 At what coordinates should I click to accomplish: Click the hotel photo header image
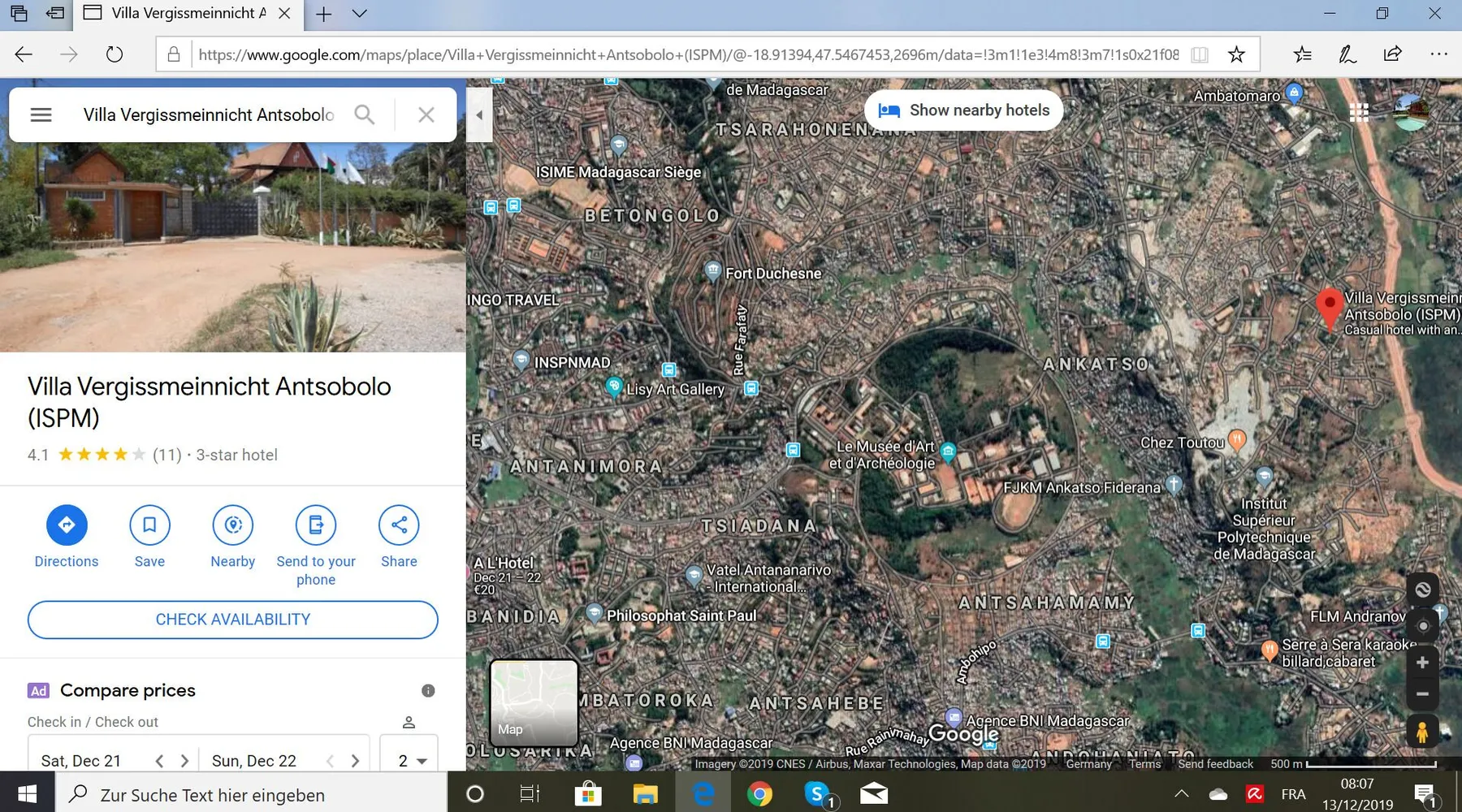click(x=233, y=247)
